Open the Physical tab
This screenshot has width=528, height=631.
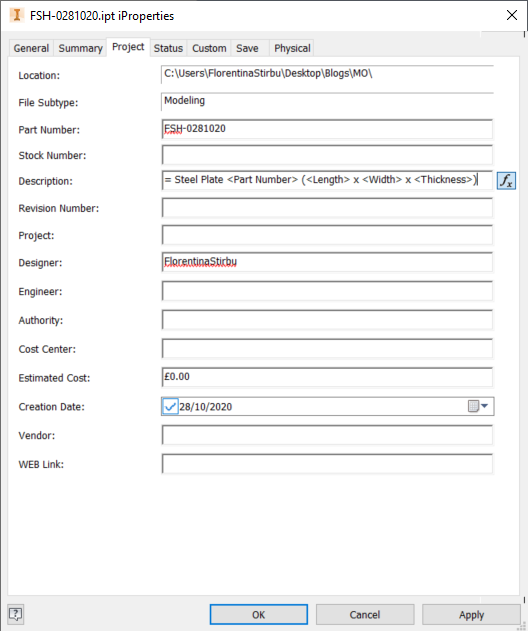[292, 48]
